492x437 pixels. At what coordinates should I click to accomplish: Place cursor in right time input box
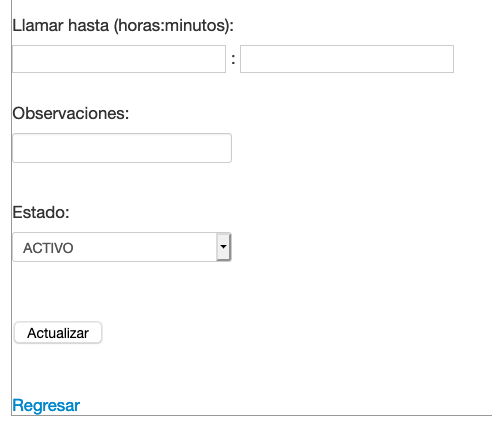pyautogui.click(x=347, y=59)
